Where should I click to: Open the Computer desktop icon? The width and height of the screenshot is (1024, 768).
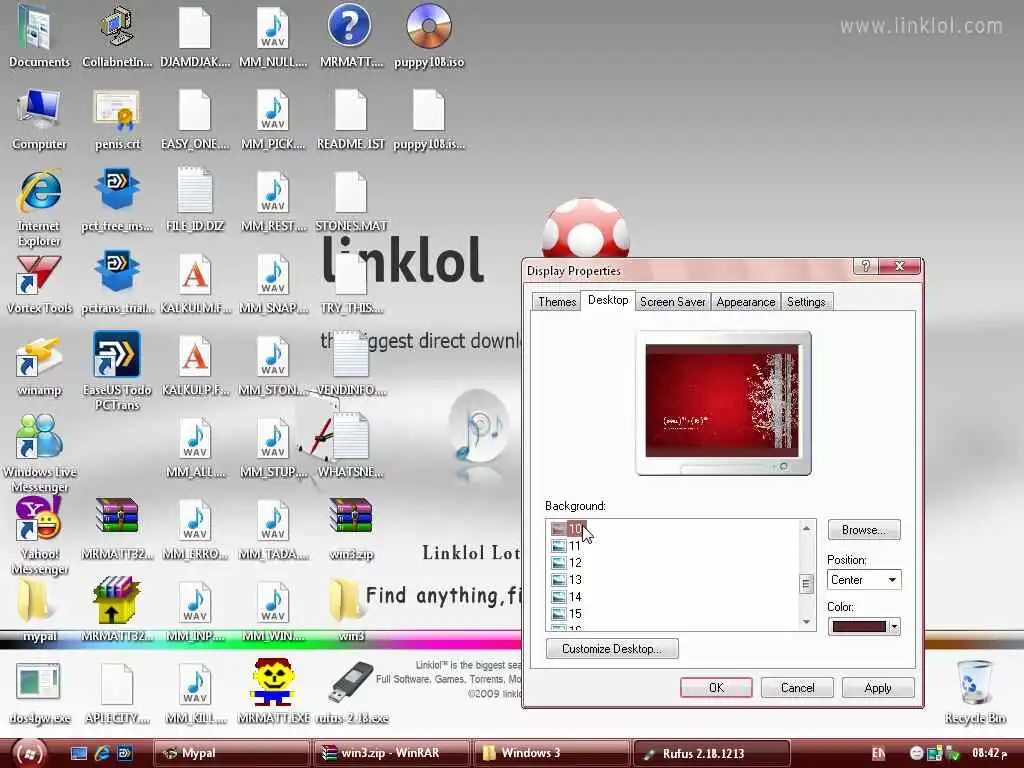tap(39, 120)
